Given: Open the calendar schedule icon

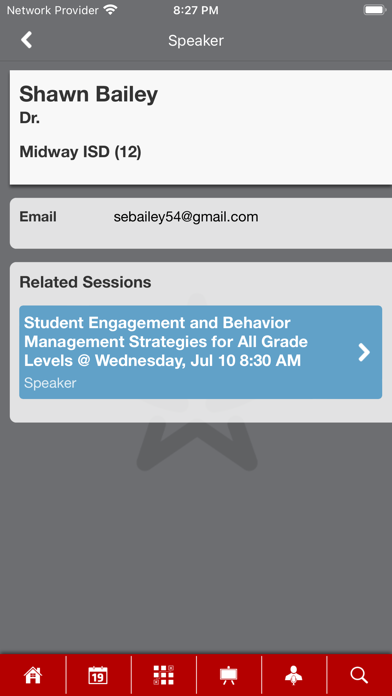Looking at the screenshot, I should click(x=98, y=675).
